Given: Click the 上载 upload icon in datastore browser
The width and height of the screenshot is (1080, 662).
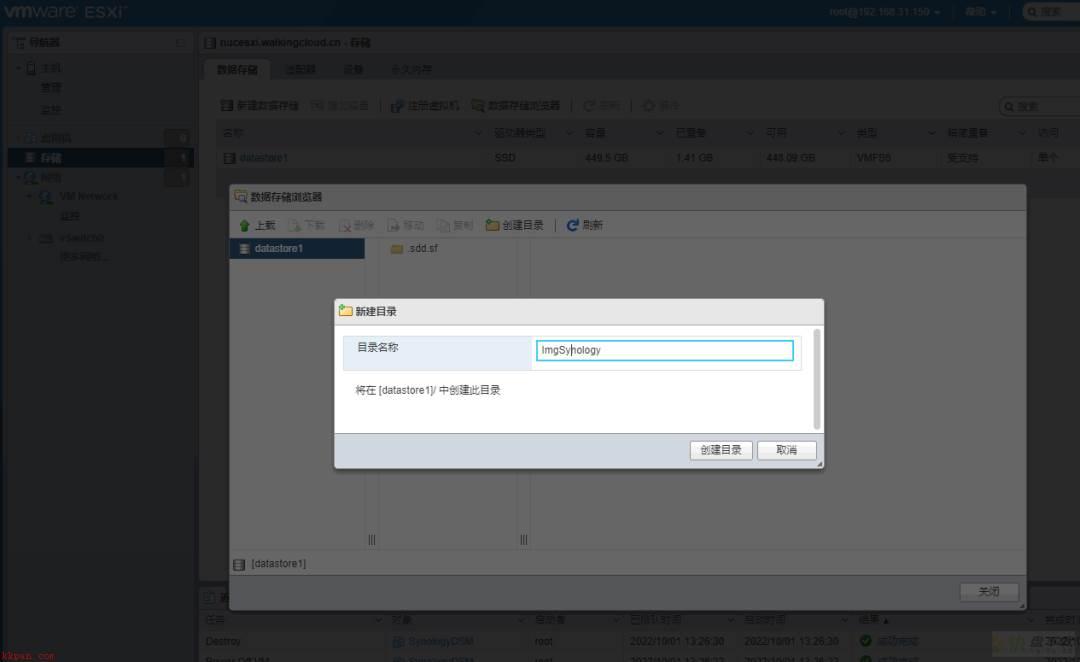Looking at the screenshot, I should pos(245,225).
